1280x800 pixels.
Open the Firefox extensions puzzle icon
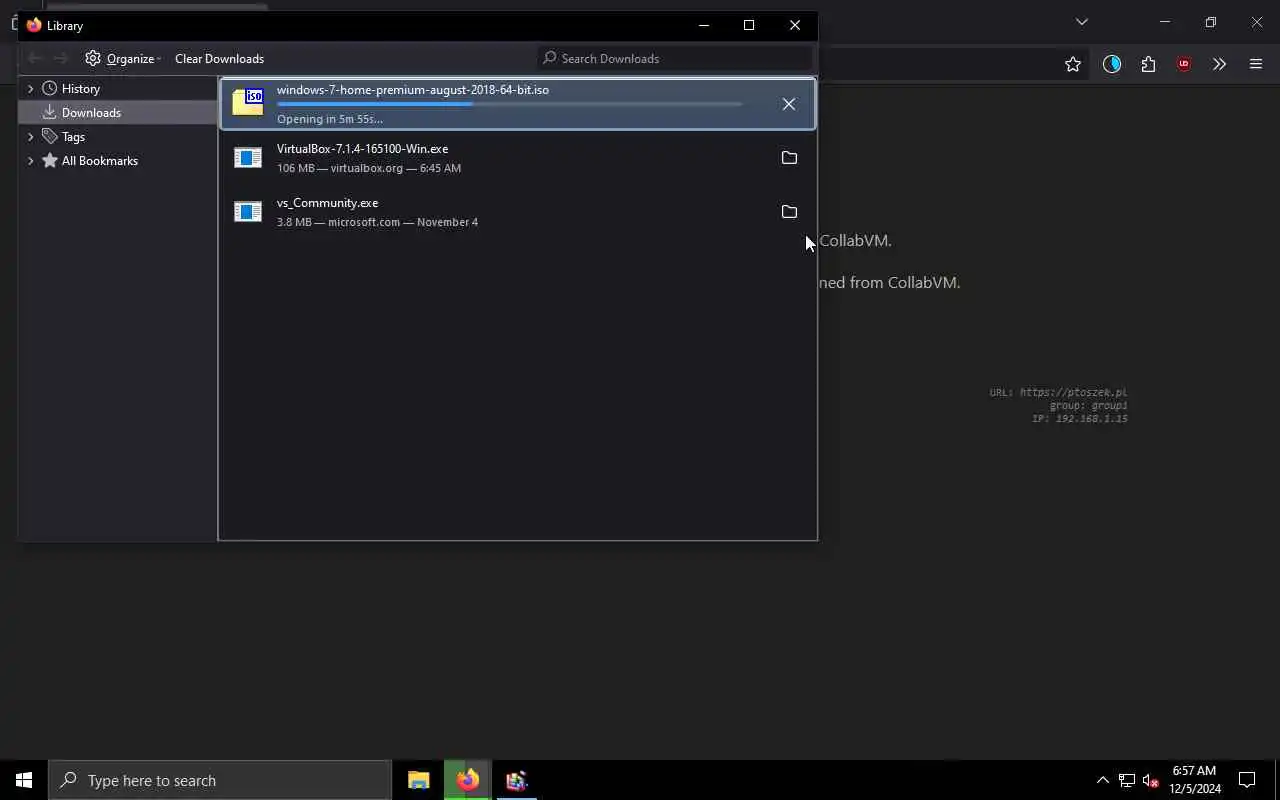[x=1148, y=64]
